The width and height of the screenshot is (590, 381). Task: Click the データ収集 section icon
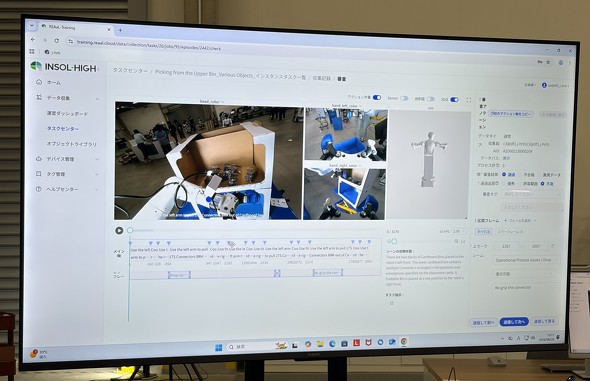coord(39,97)
